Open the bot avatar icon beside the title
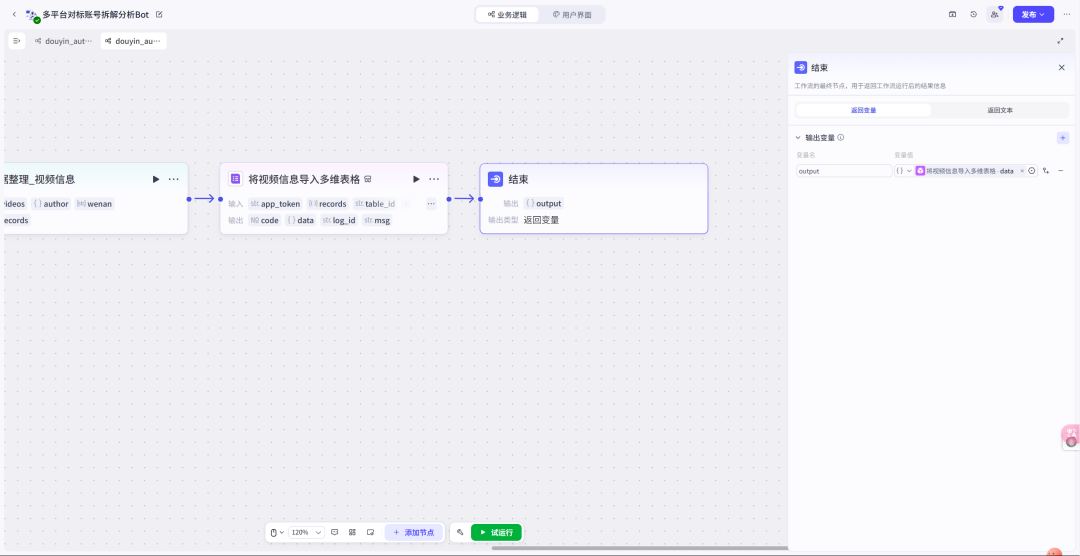Image resolution: width=1080 pixels, height=556 pixels. coord(32,15)
